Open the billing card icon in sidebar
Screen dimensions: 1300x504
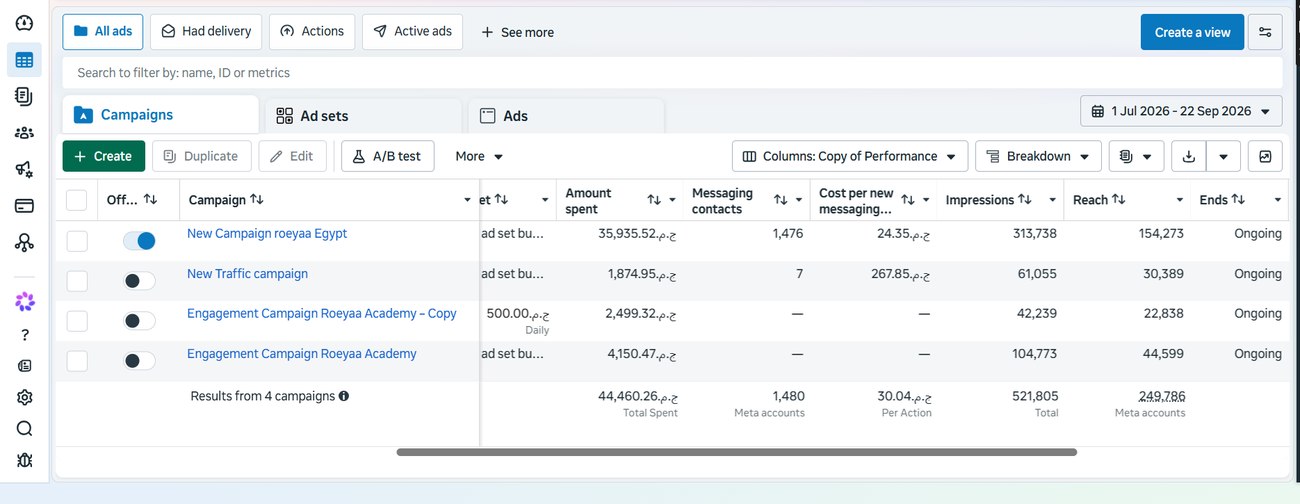coord(24,206)
